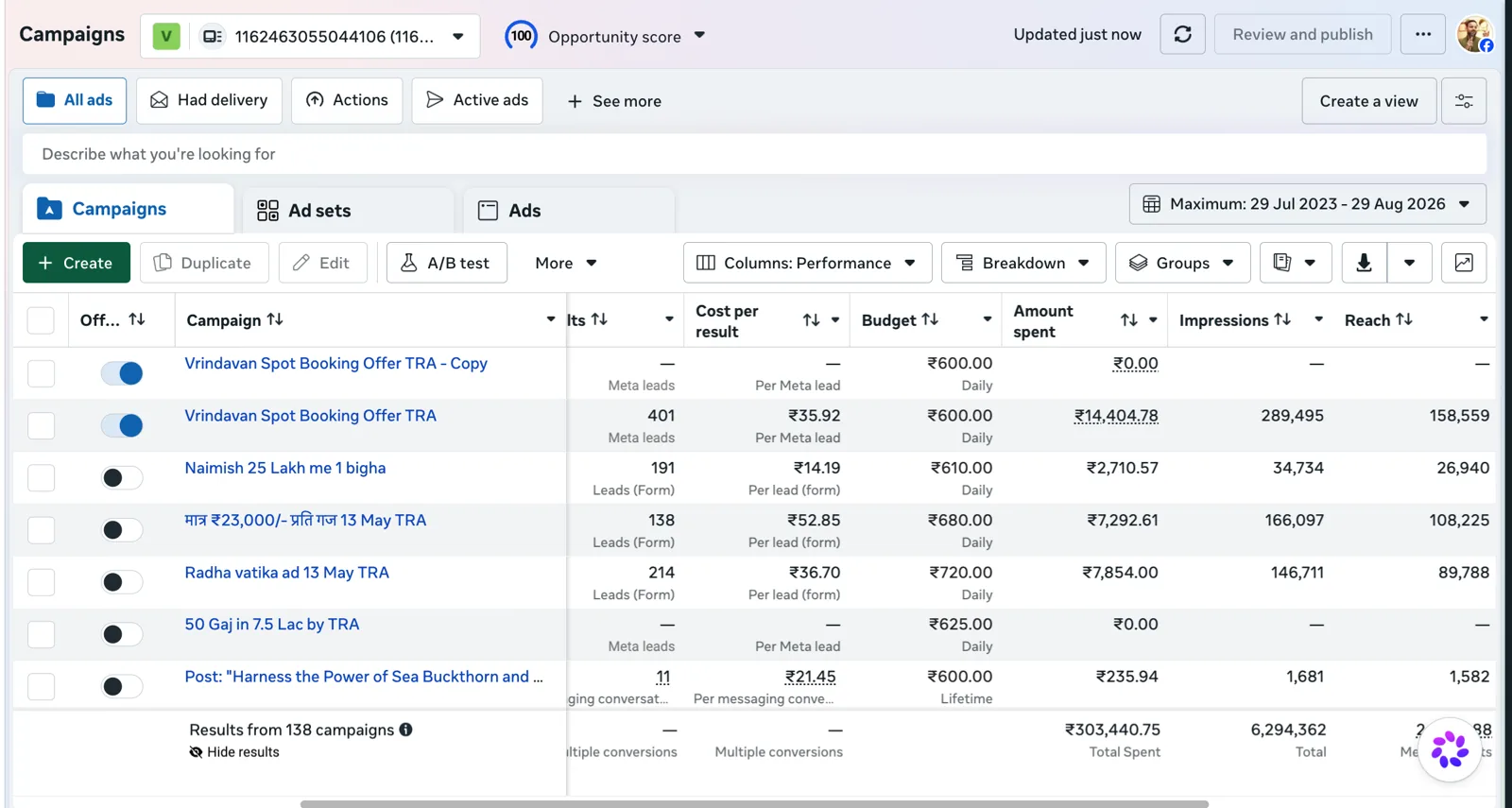The height and width of the screenshot is (808, 1512).
Task: Switch to the Campaigns tab
Action: tap(128, 209)
